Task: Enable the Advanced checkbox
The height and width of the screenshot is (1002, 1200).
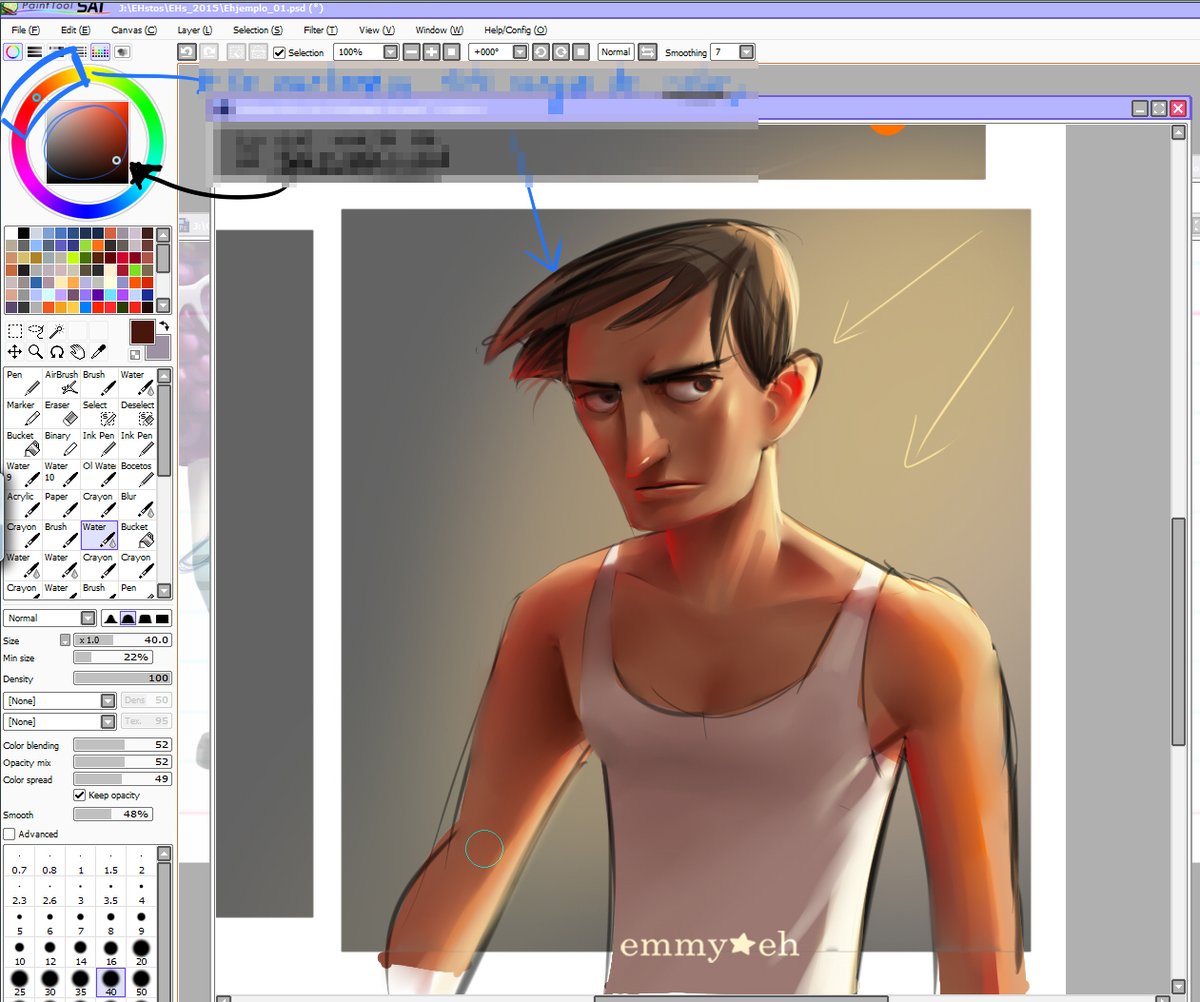Action: point(9,834)
